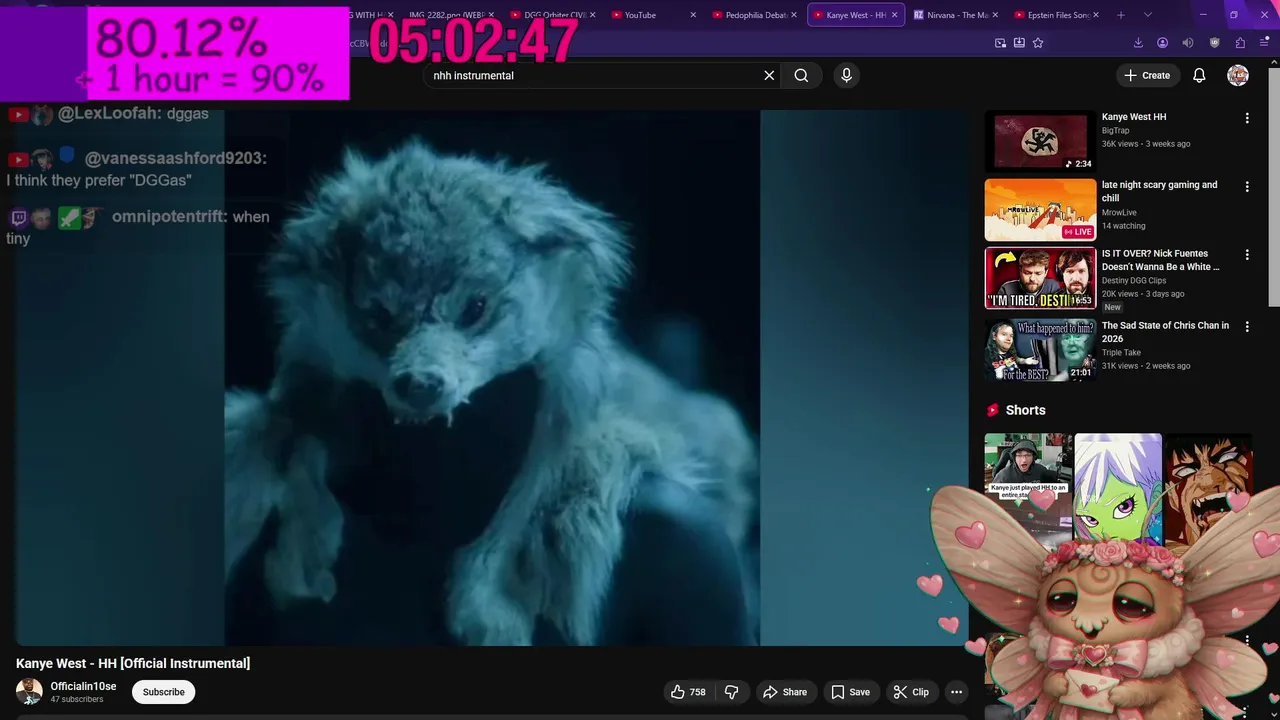Open the browser downloads arrow
Image resolution: width=1280 pixels, height=720 pixels.
tap(1138, 43)
